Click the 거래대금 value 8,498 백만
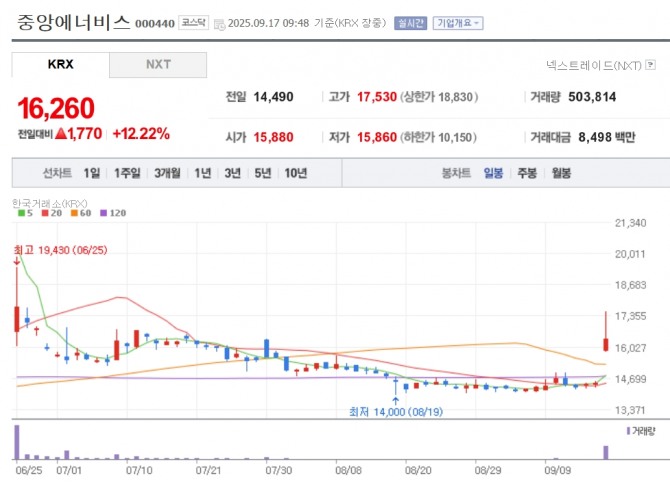 (607, 137)
